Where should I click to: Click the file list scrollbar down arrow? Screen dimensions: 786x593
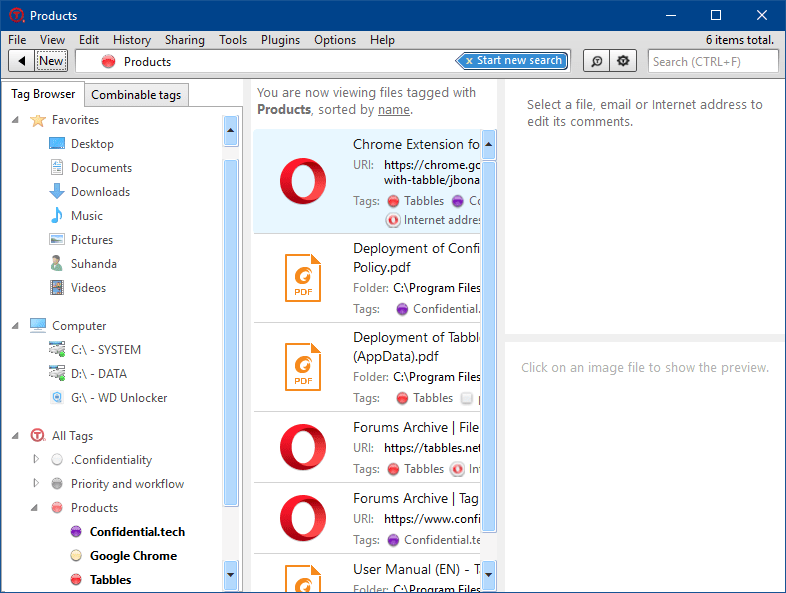489,575
